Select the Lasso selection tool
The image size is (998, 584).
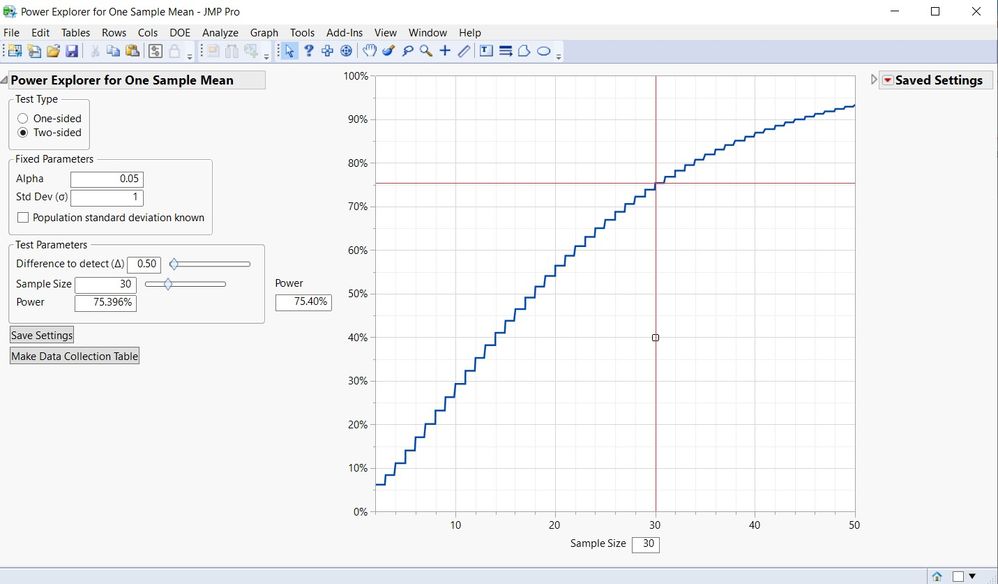click(406, 50)
